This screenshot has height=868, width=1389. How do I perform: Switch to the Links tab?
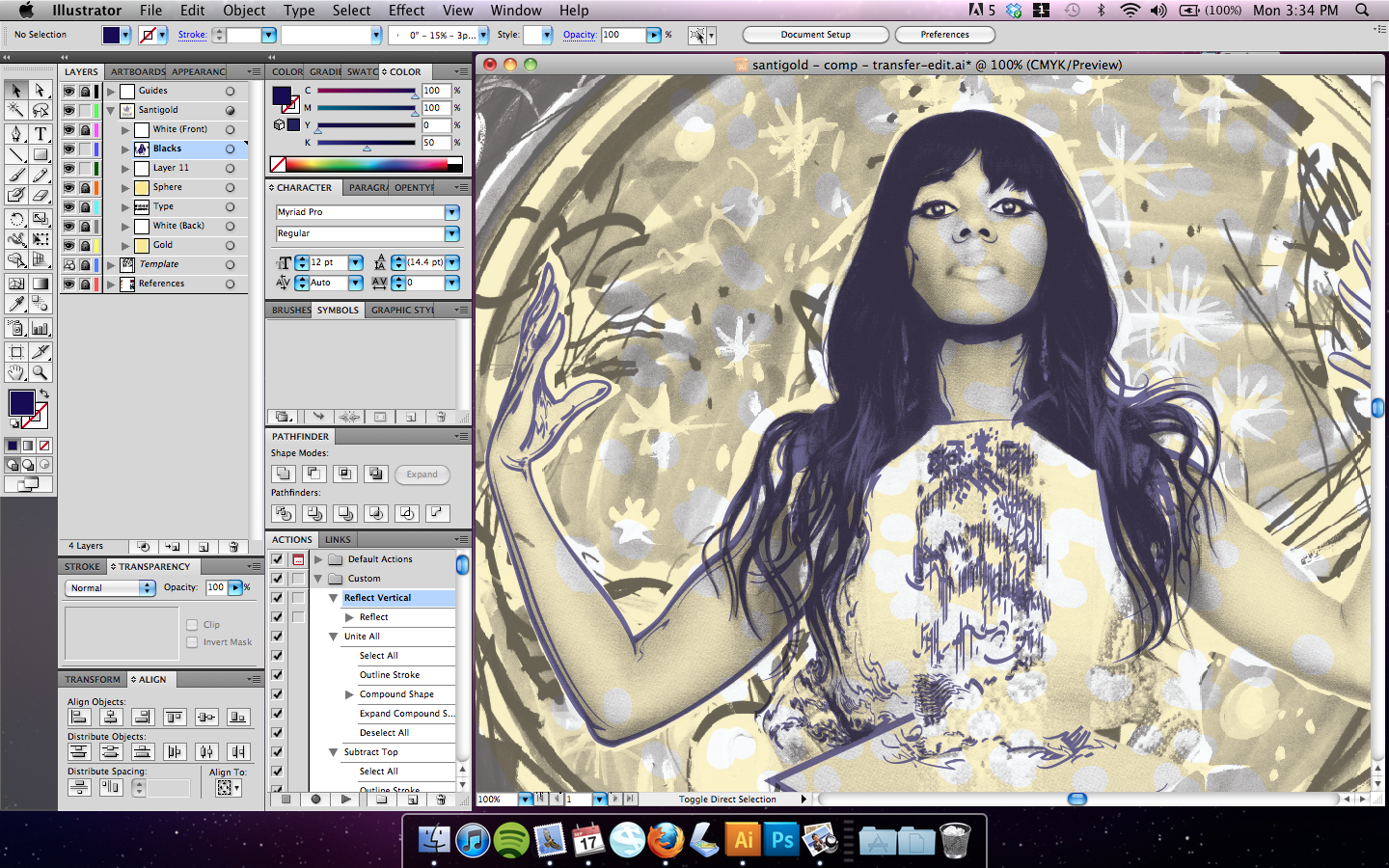(338, 540)
